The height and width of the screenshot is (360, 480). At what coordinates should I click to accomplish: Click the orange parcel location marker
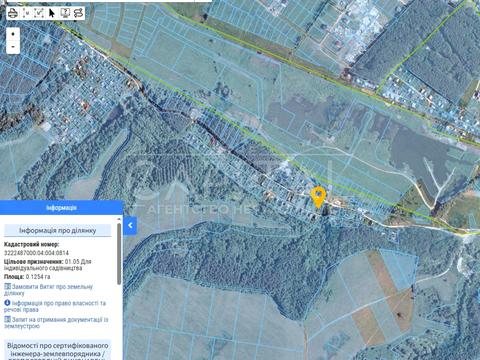(318, 197)
